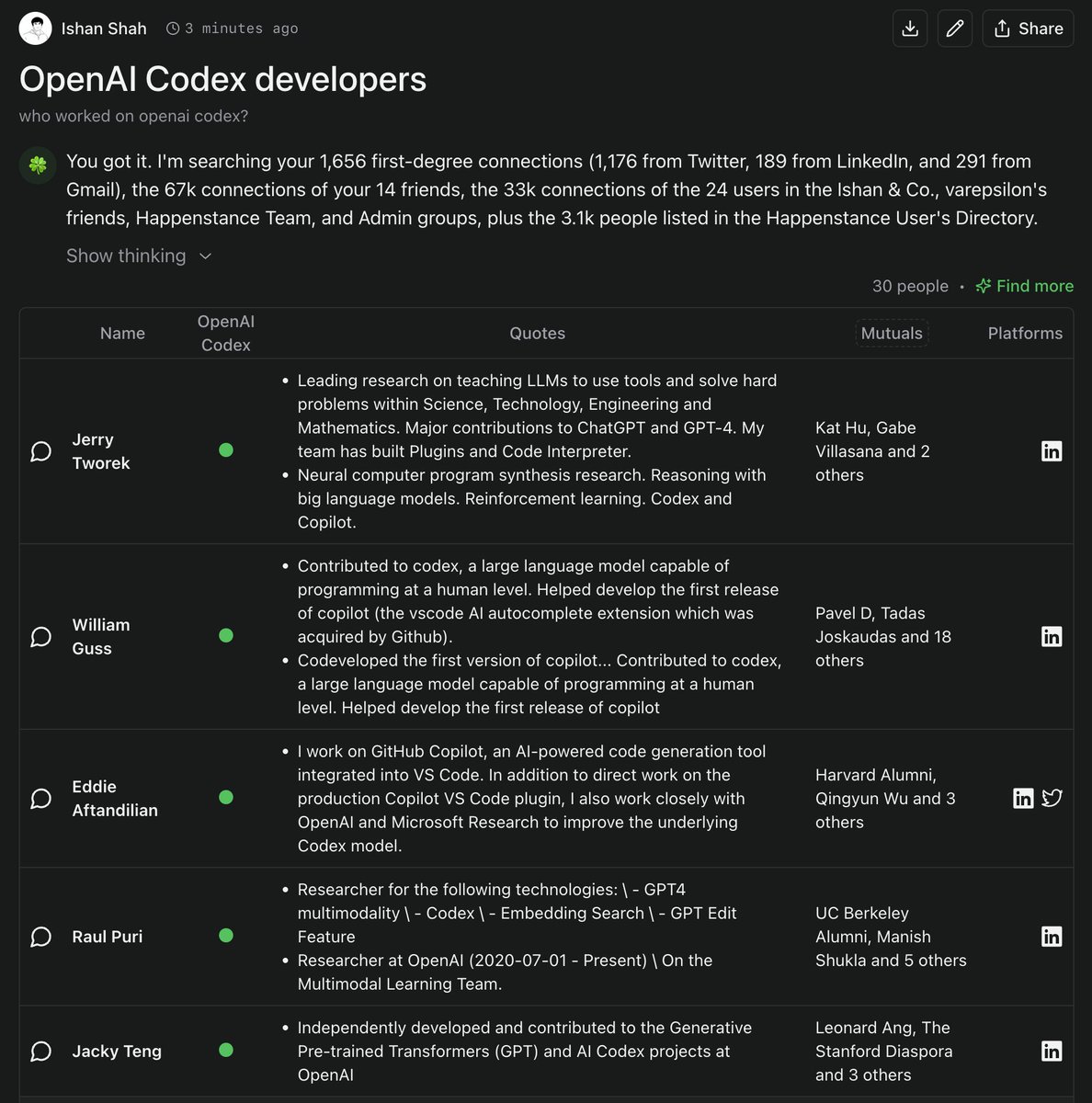The width and height of the screenshot is (1092, 1103).
Task: Select the name Jacky Teng
Action: (x=117, y=1052)
